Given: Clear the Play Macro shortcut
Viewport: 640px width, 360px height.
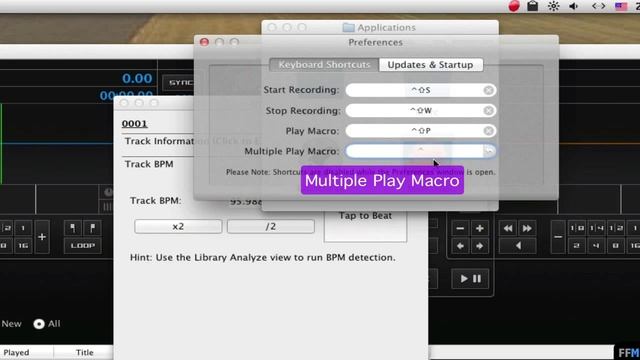Looking at the screenshot, I should pos(488,131).
